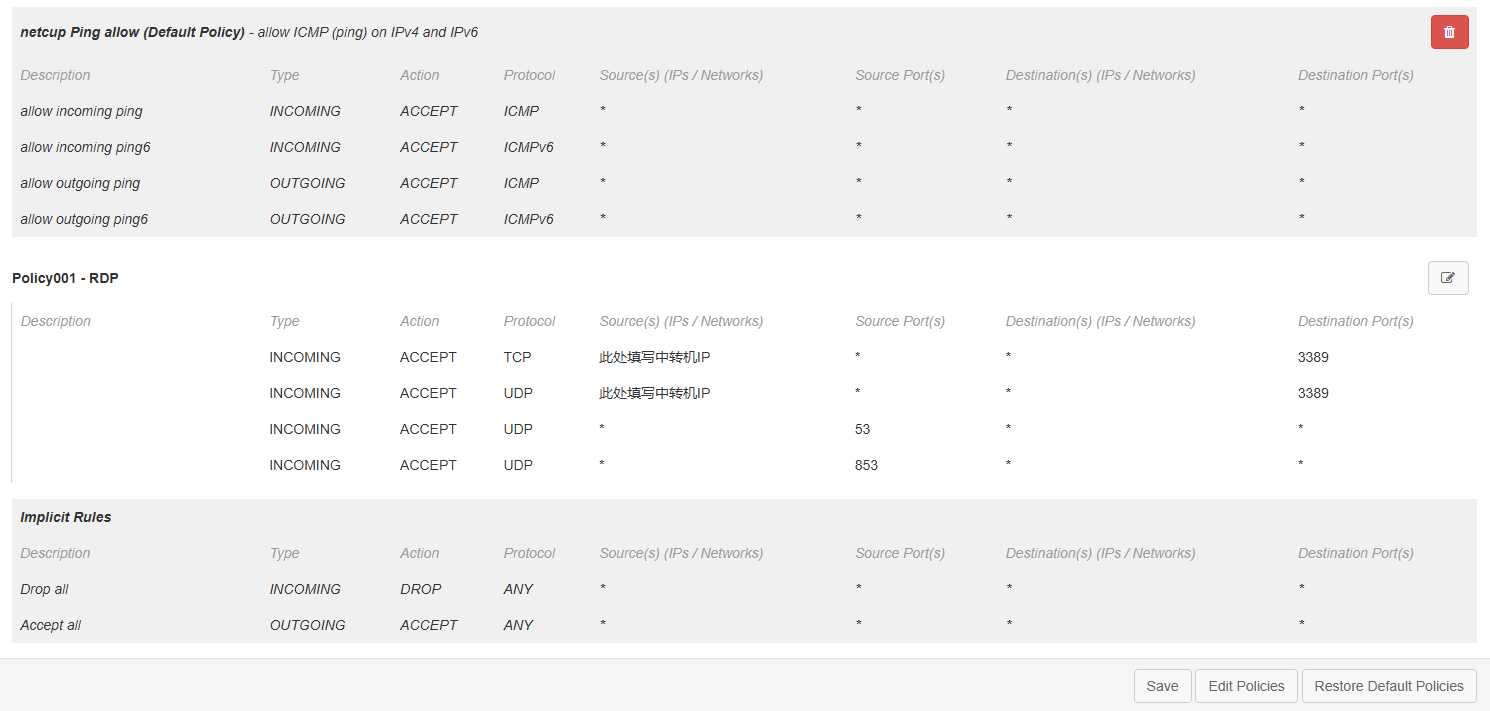Click the 'allow outgoing ping6' rule description
Viewport: 1490px width, 711px height.
pyautogui.click(x=84, y=219)
